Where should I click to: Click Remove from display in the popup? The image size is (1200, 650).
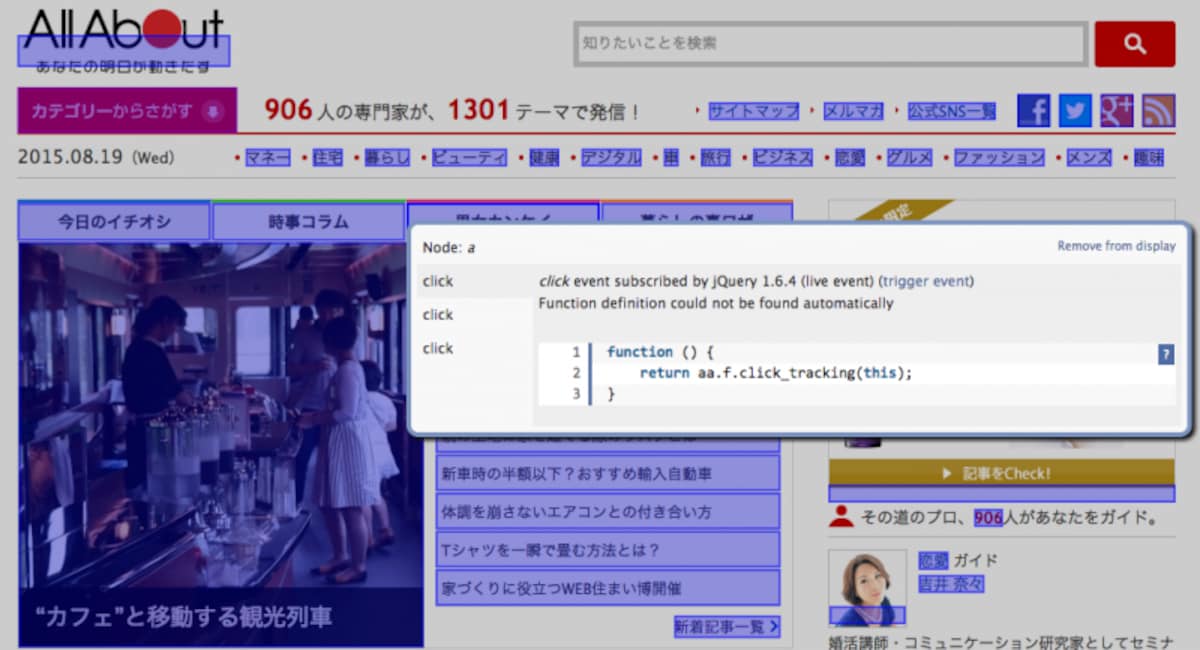1117,246
